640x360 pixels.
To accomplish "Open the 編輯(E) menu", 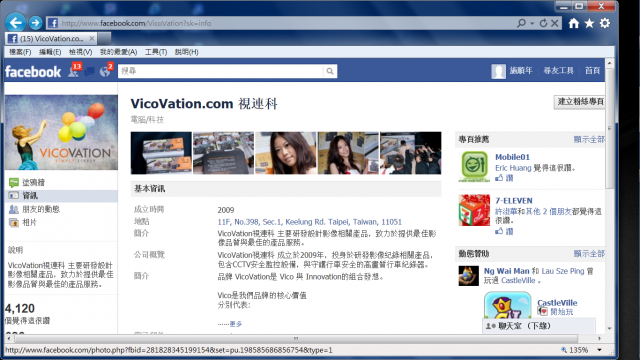I will tap(50, 52).
